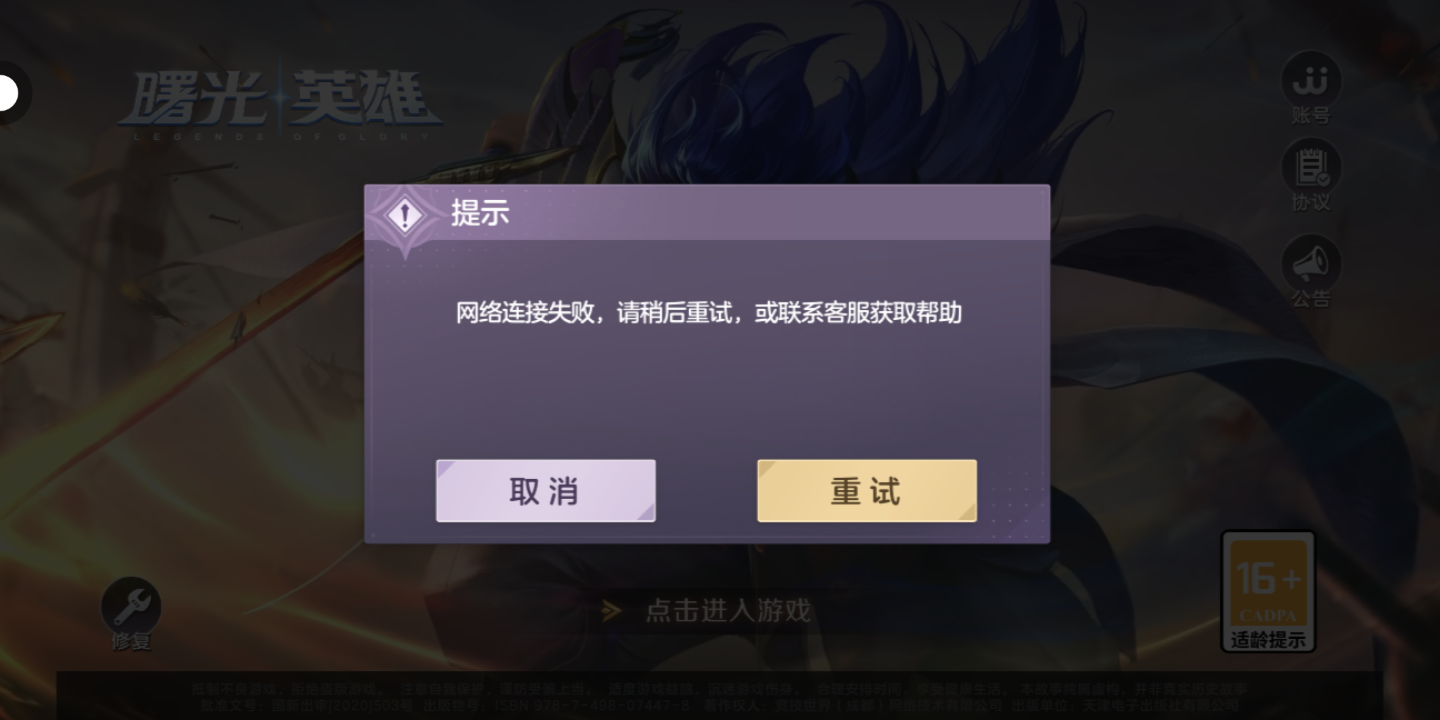Click the arrow icon beside 点击进入游戏
Screen dimensions: 1440x720
tap(611, 611)
